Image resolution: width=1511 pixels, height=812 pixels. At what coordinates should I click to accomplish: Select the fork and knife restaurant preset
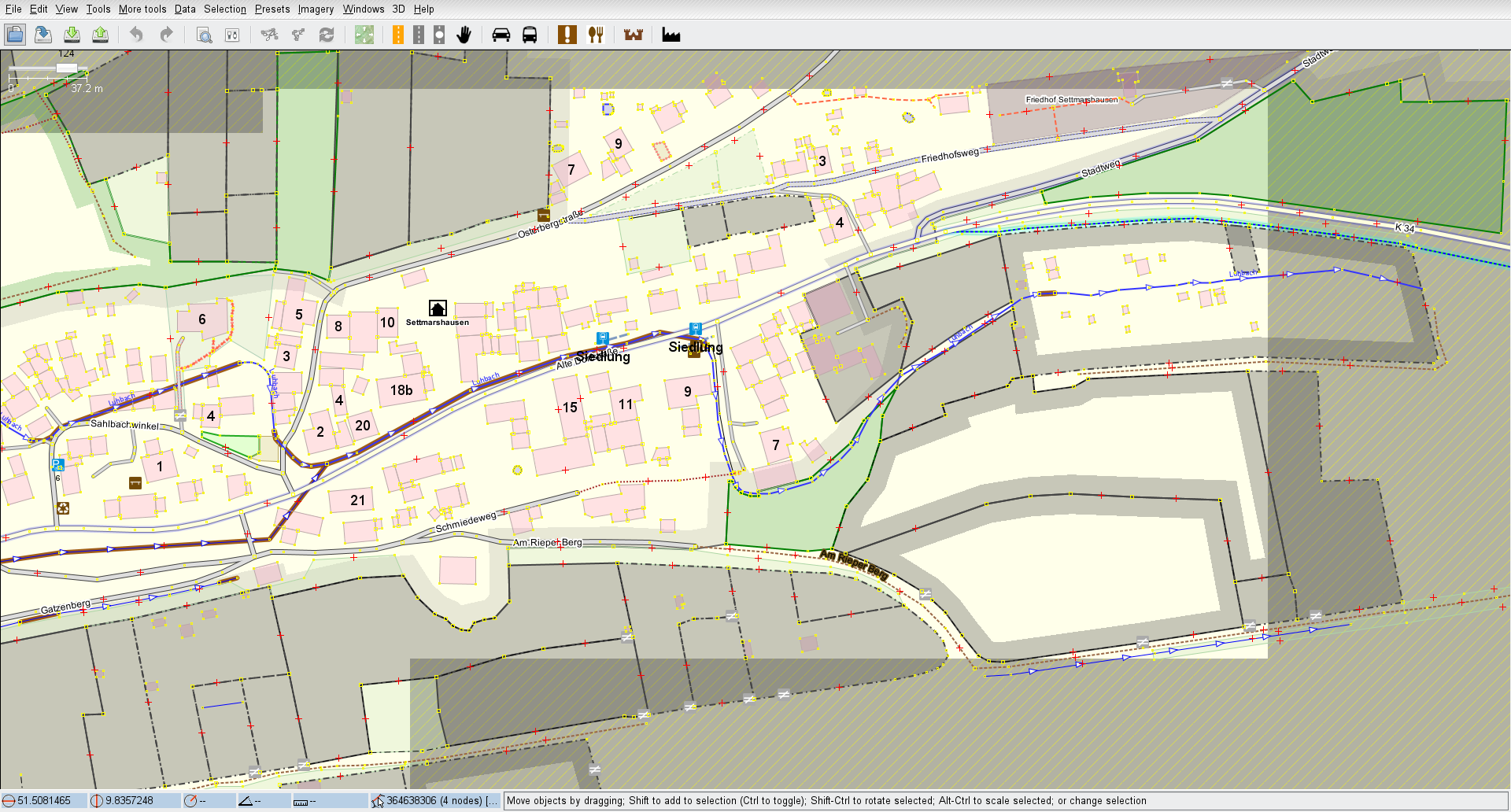pos(596,35)
